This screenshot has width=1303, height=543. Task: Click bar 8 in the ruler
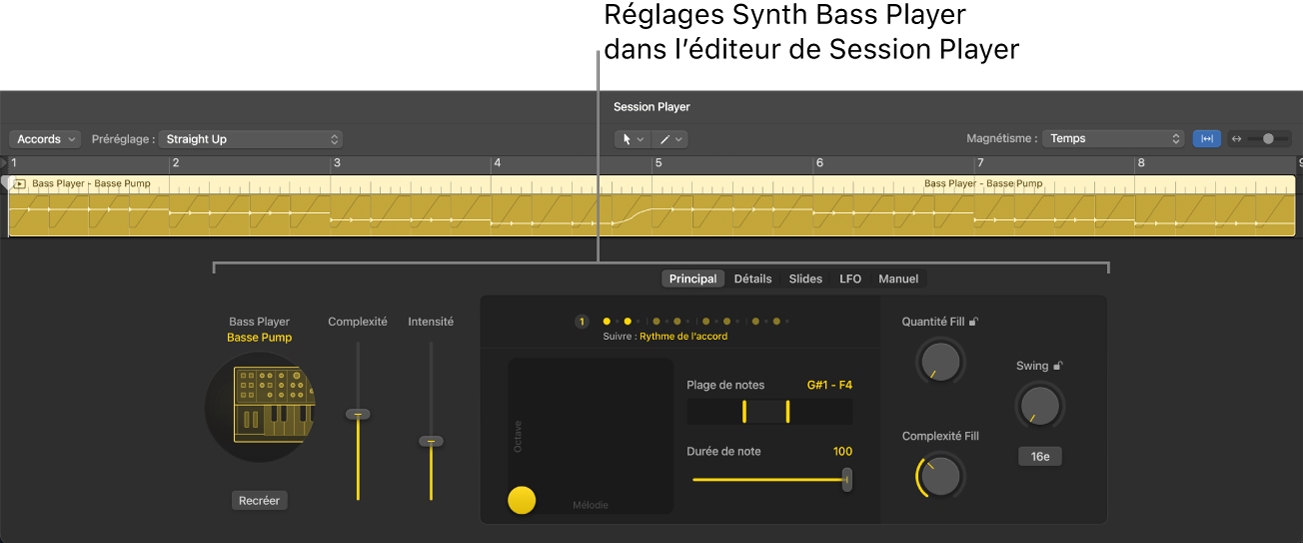coord(1141,163)
